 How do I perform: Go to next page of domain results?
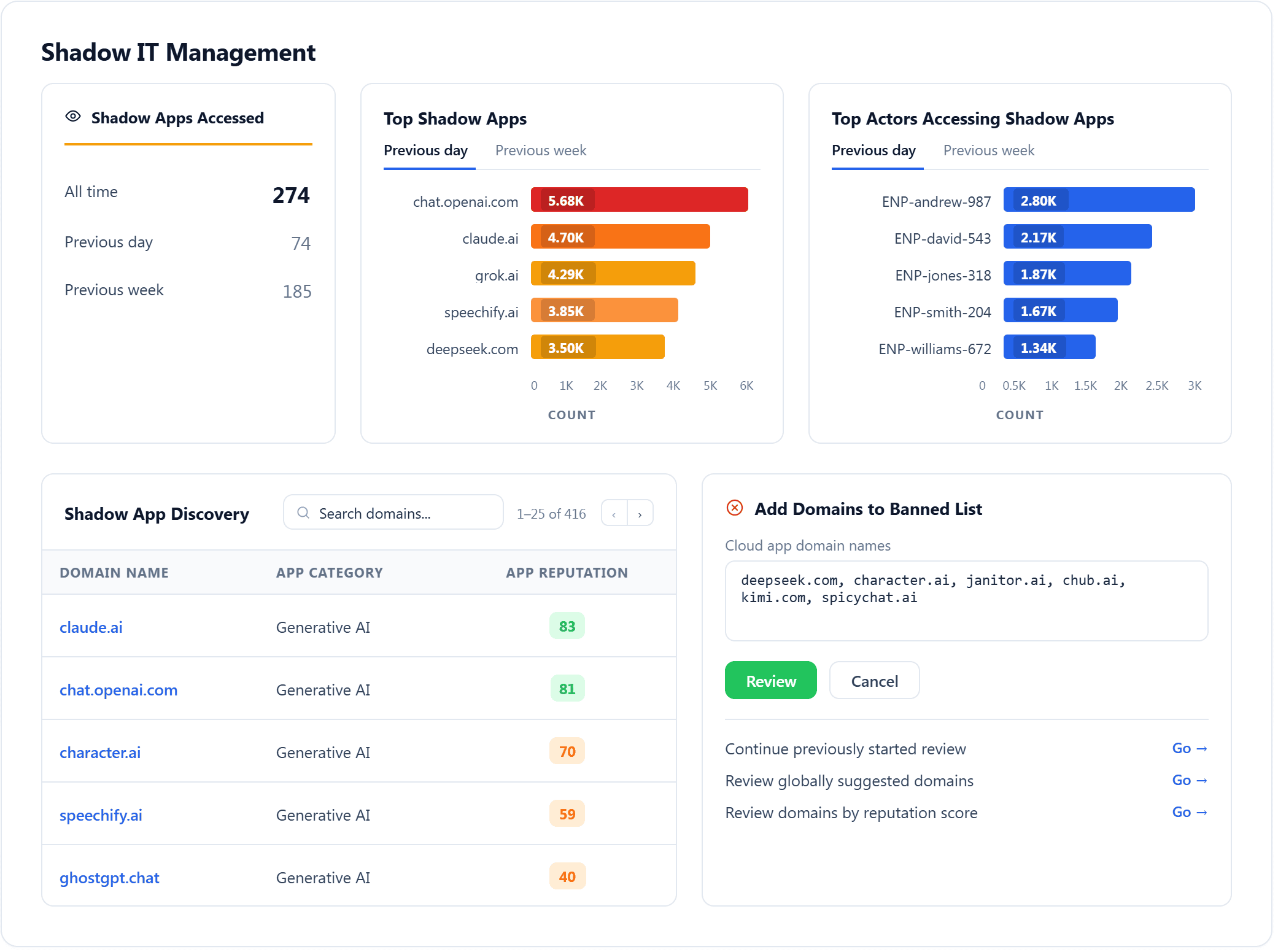coord(640,513)
